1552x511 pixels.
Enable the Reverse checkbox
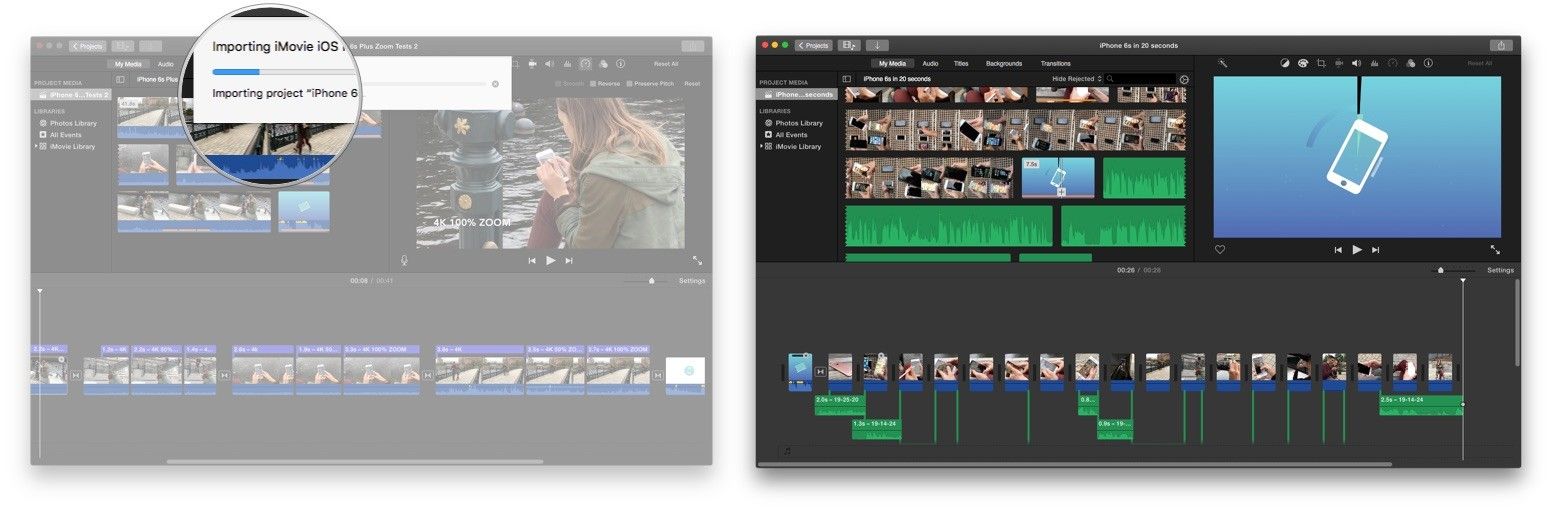[593, 84]
